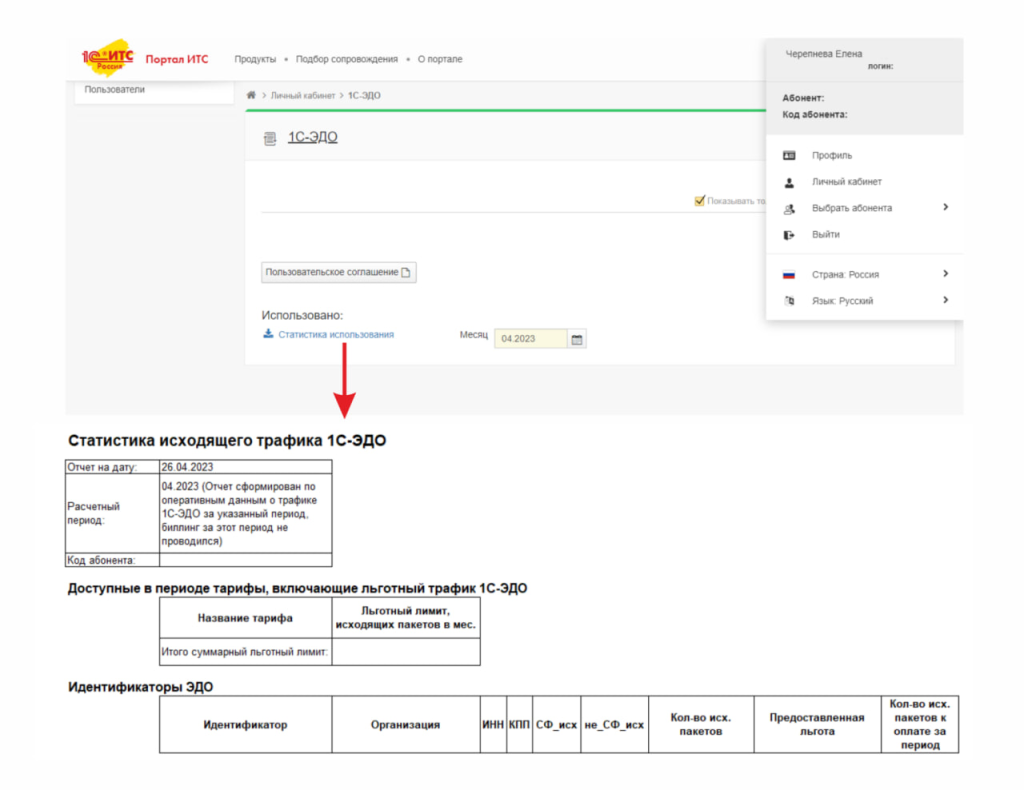Click the Статистика исходящего трафика 1С-ЭДО heading
Screen dimensions: 1024x790
tap(227, 441)
